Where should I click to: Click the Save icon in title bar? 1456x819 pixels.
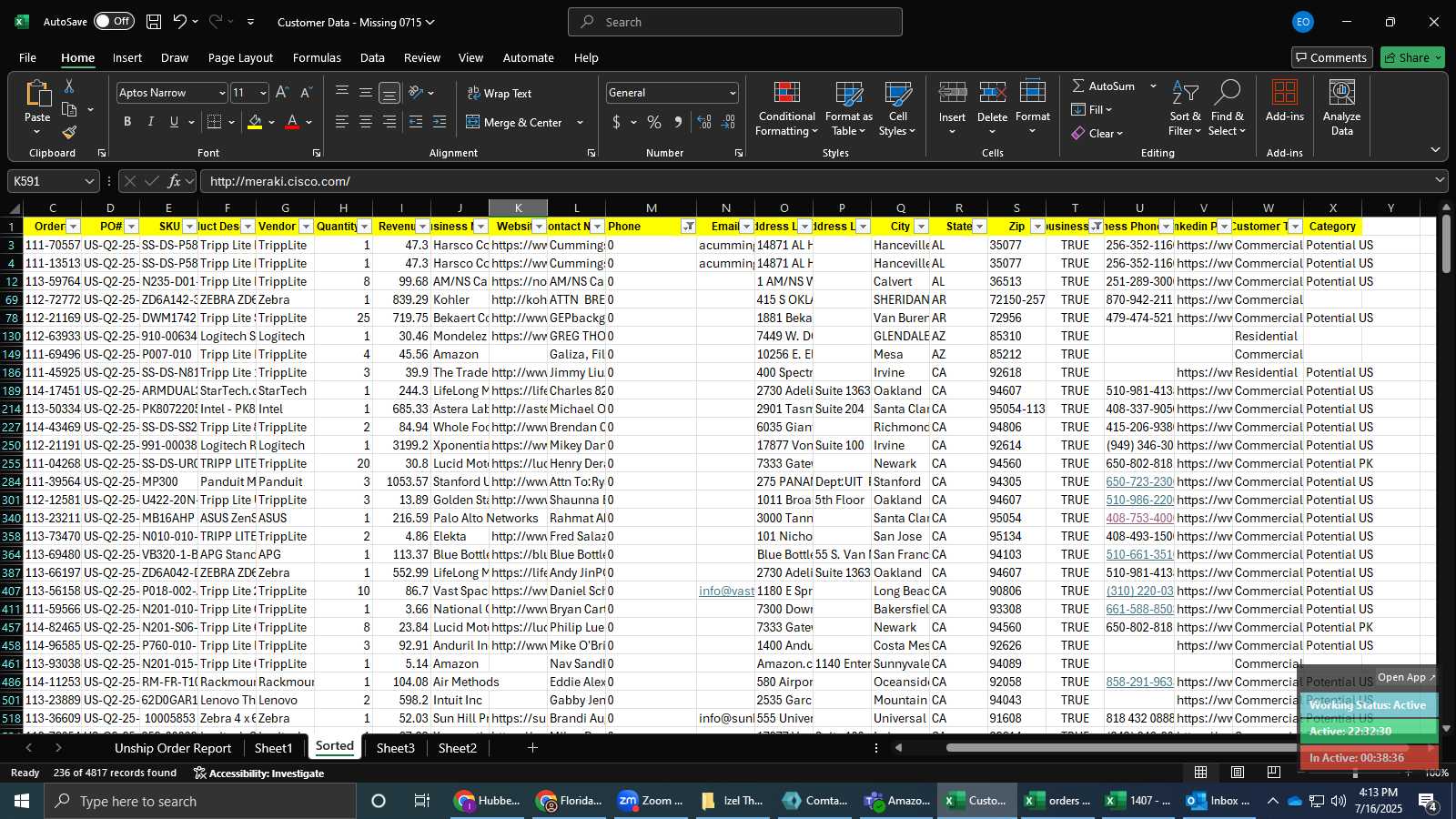pyautogui.click(x=154, y=22)
